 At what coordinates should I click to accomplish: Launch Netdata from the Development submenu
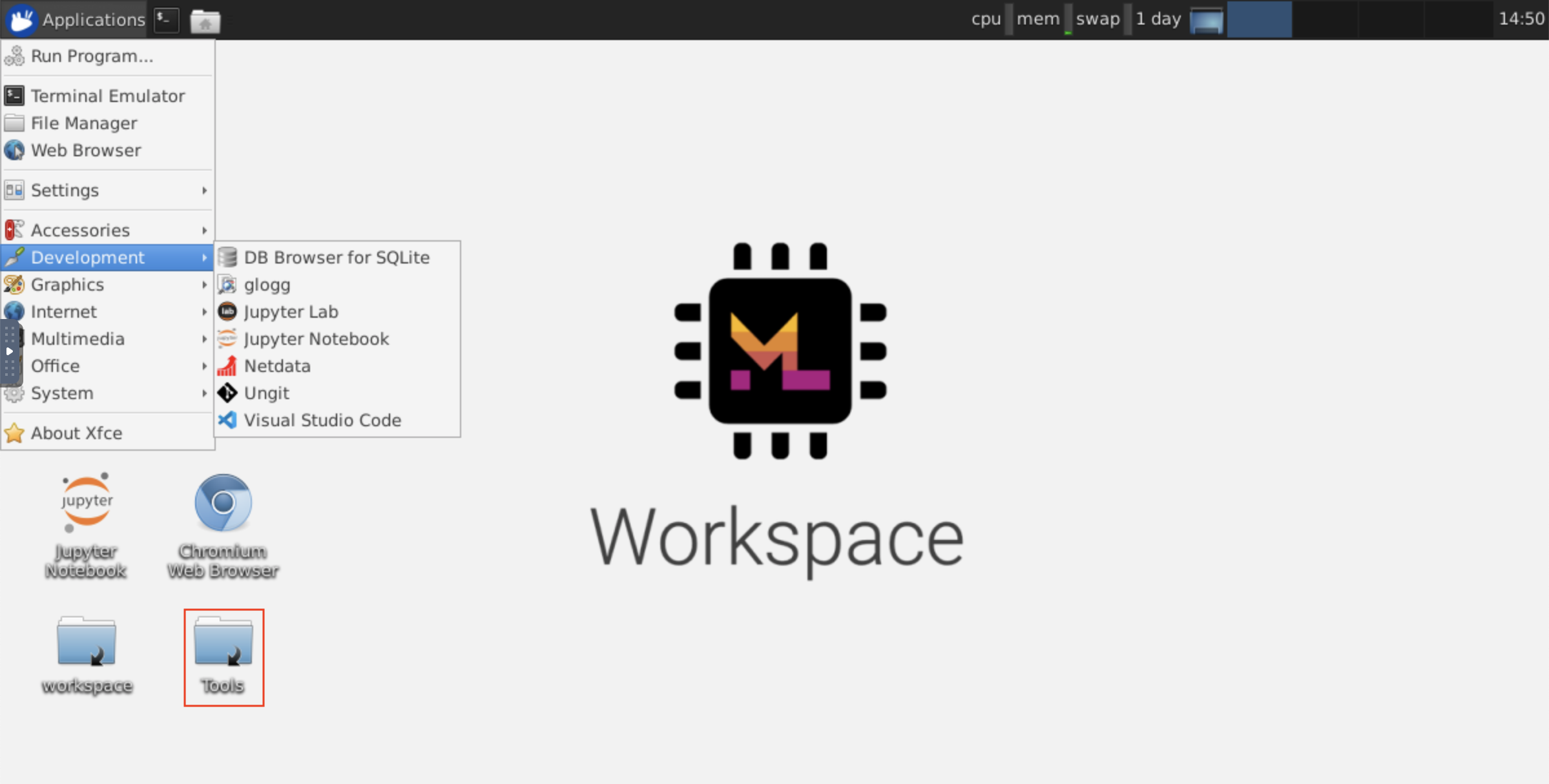pyautogui.click(x=276, y=366)
